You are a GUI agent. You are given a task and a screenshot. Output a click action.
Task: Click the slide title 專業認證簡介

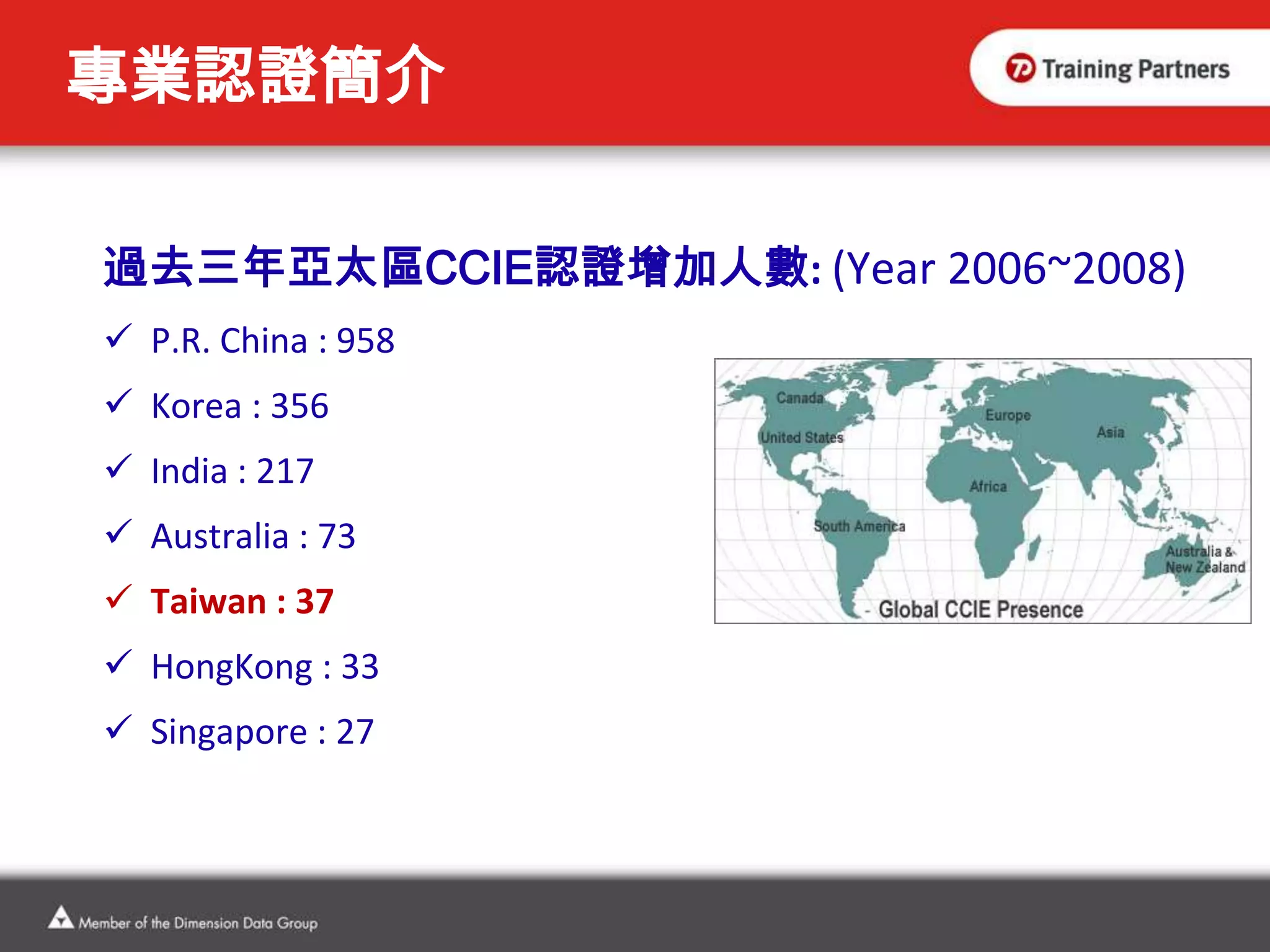click(x=255, y=74)
